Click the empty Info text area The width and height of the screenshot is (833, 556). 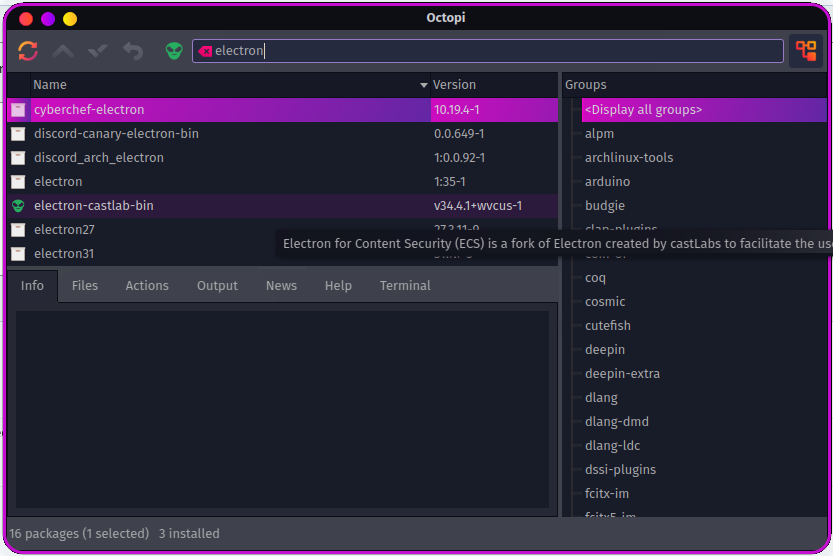click(x=282, y=409)
